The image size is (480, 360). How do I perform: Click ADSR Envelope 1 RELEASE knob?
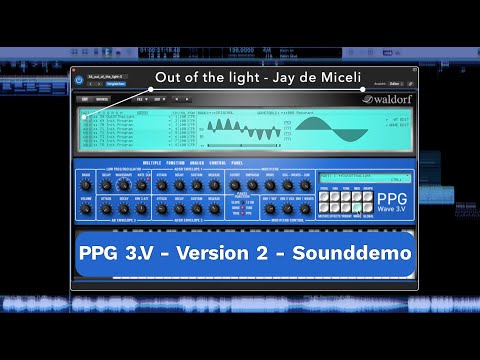click(214, 185)
